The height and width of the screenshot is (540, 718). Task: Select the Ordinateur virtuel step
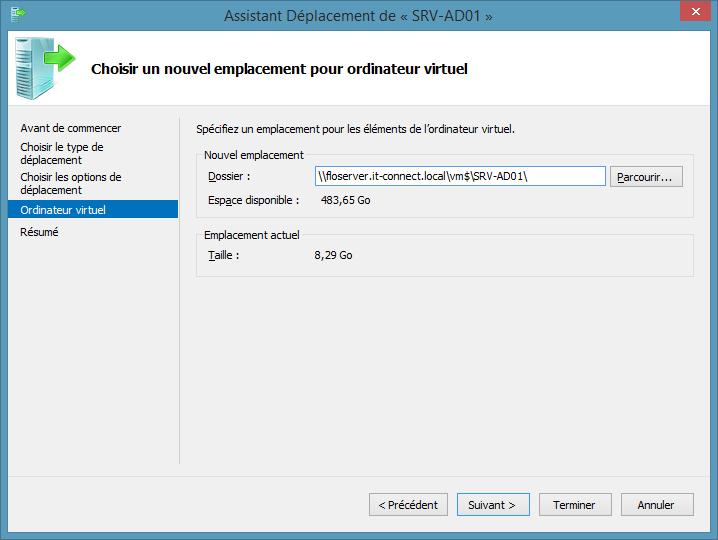[93, 209]
